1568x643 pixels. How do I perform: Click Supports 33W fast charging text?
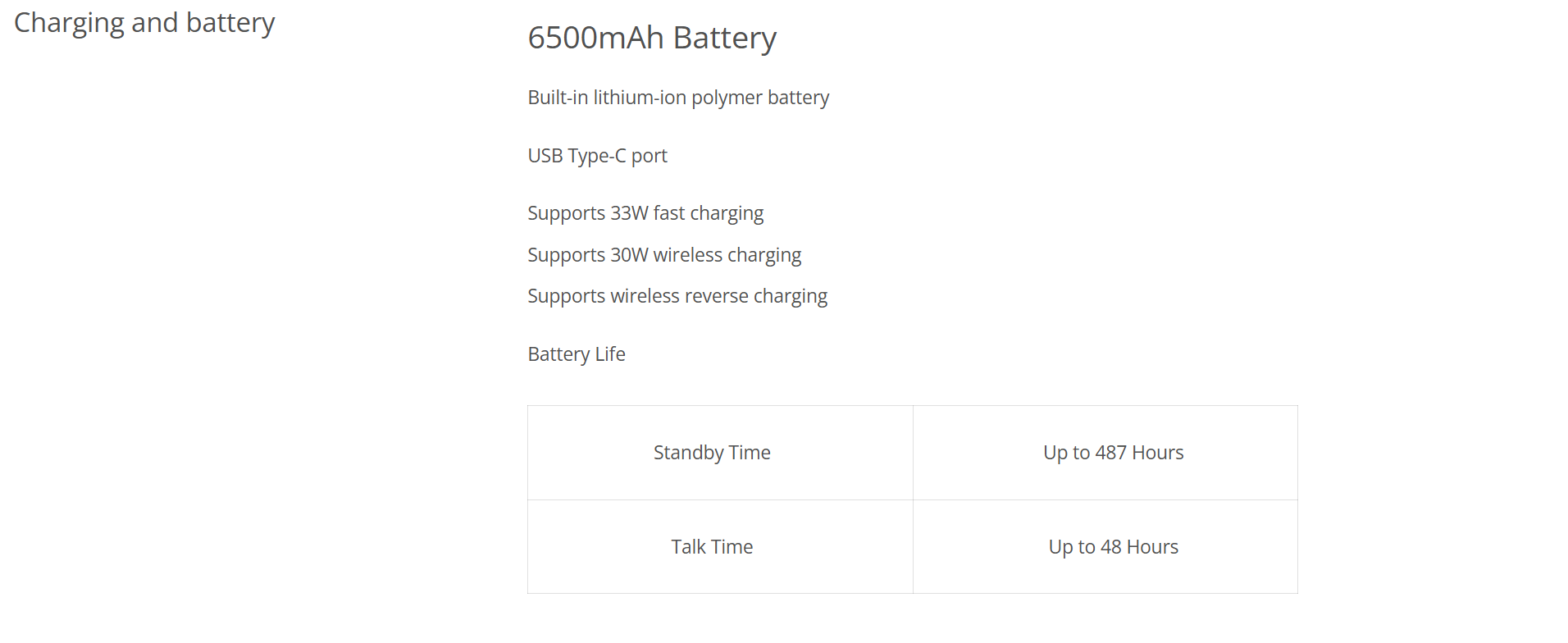click(645, 213)
